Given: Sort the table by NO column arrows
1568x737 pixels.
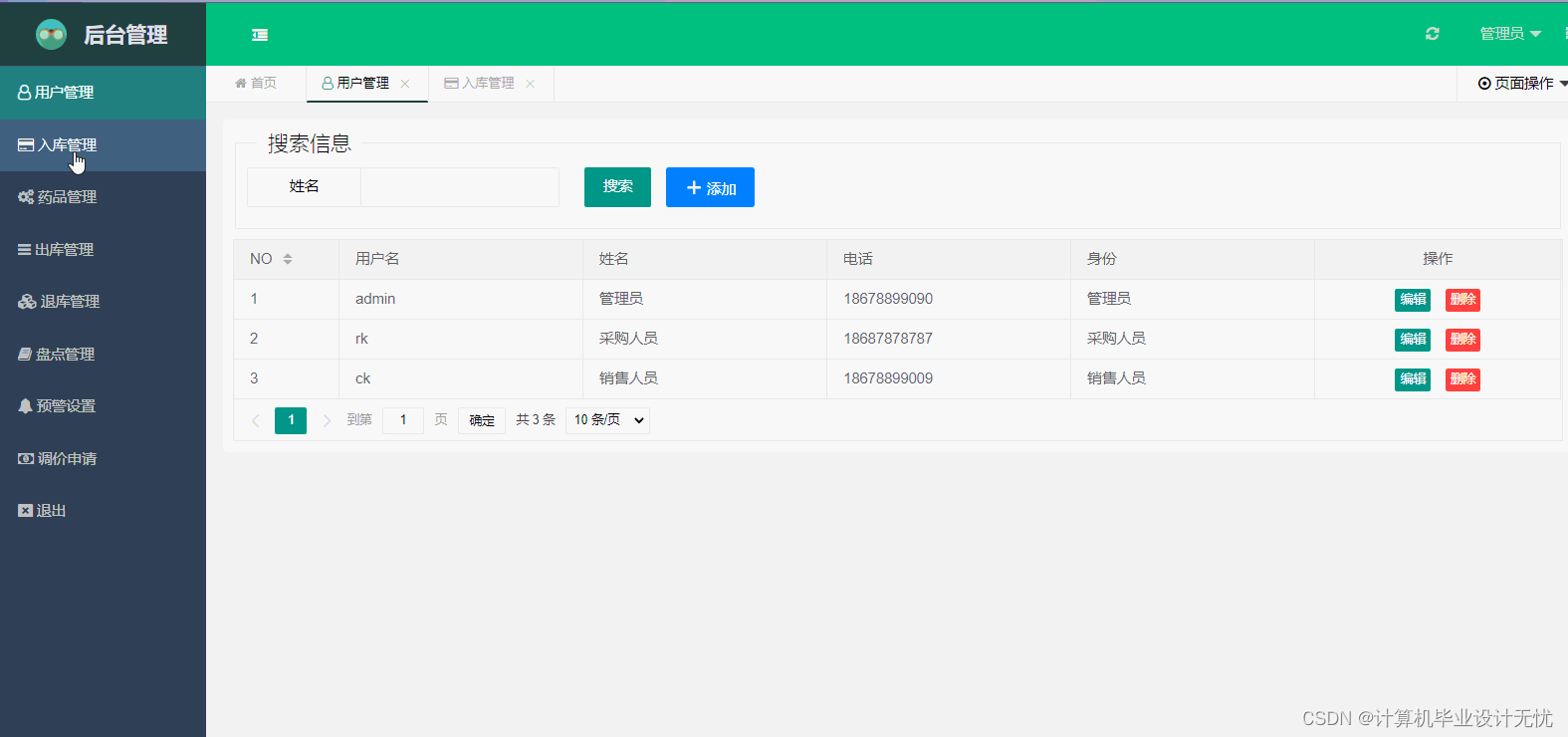Looking at the screenshot, I should [288, 259].
